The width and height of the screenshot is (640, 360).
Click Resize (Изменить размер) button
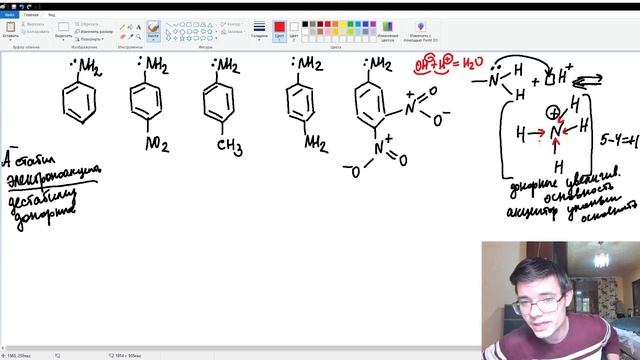[x=94, y=31]
